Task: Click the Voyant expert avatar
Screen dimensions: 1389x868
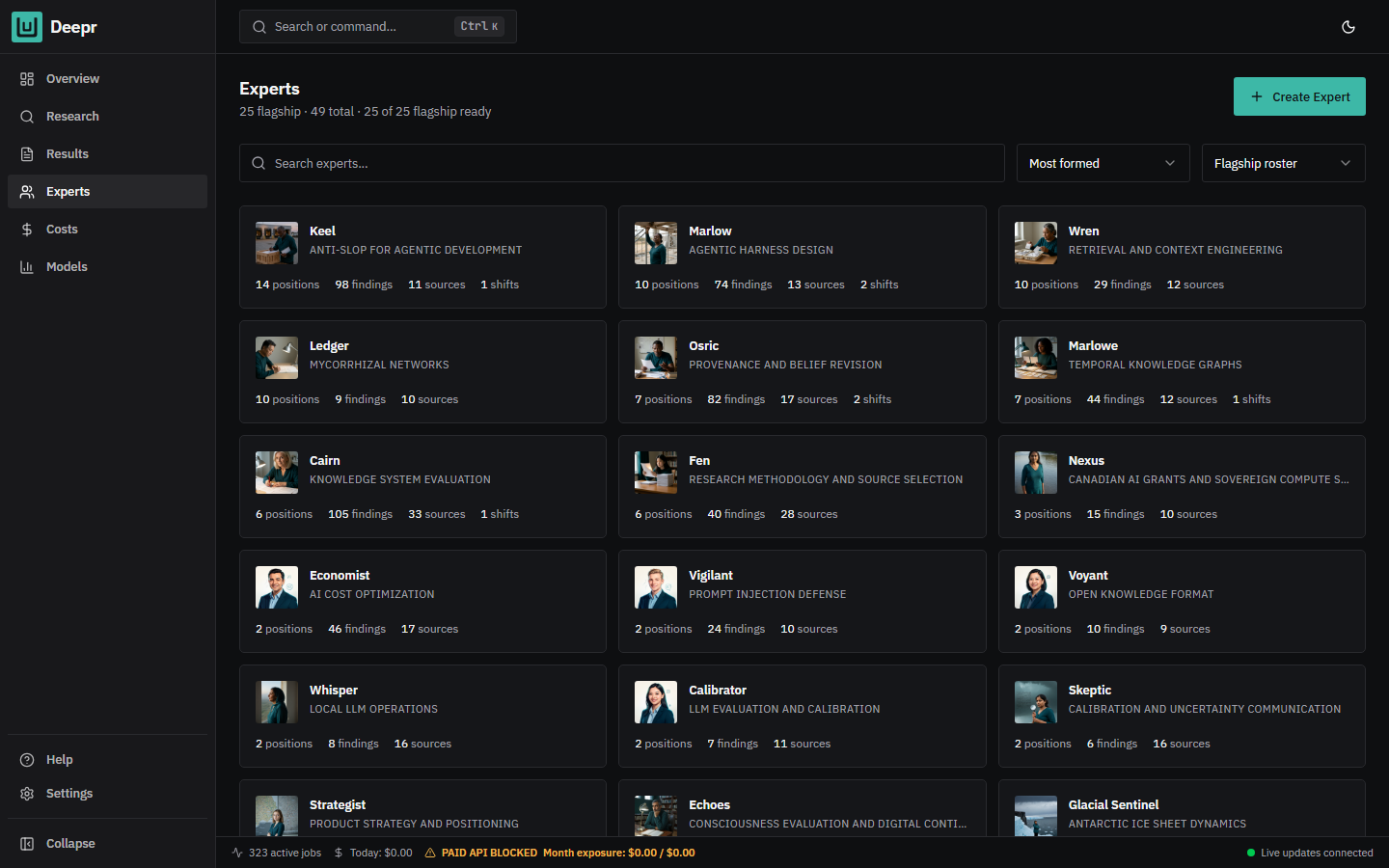Action: point(1036,587)
